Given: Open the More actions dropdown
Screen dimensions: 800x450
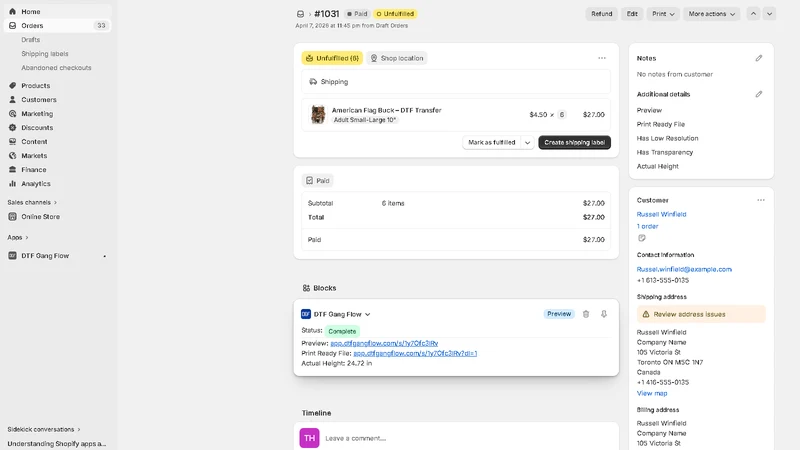Looking at the screenshot, I should point(711,14).
